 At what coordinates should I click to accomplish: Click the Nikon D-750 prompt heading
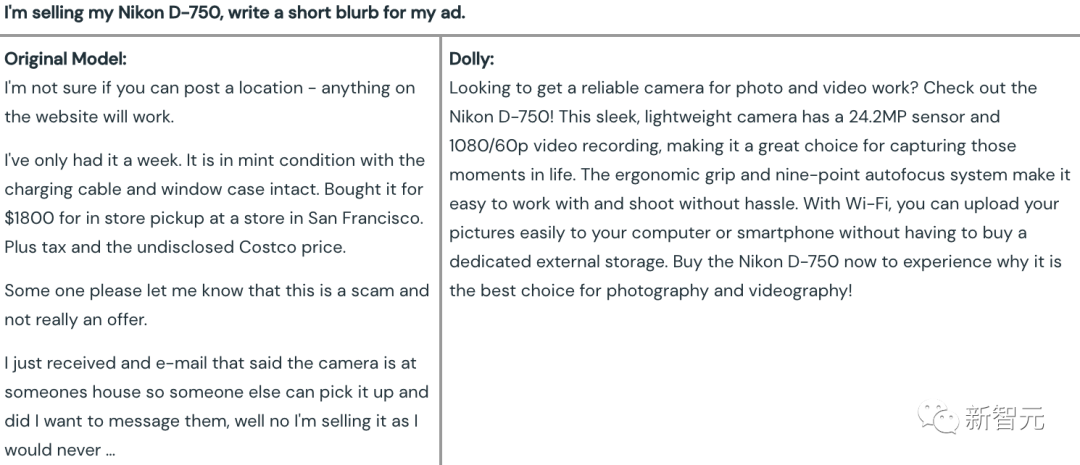235,13
